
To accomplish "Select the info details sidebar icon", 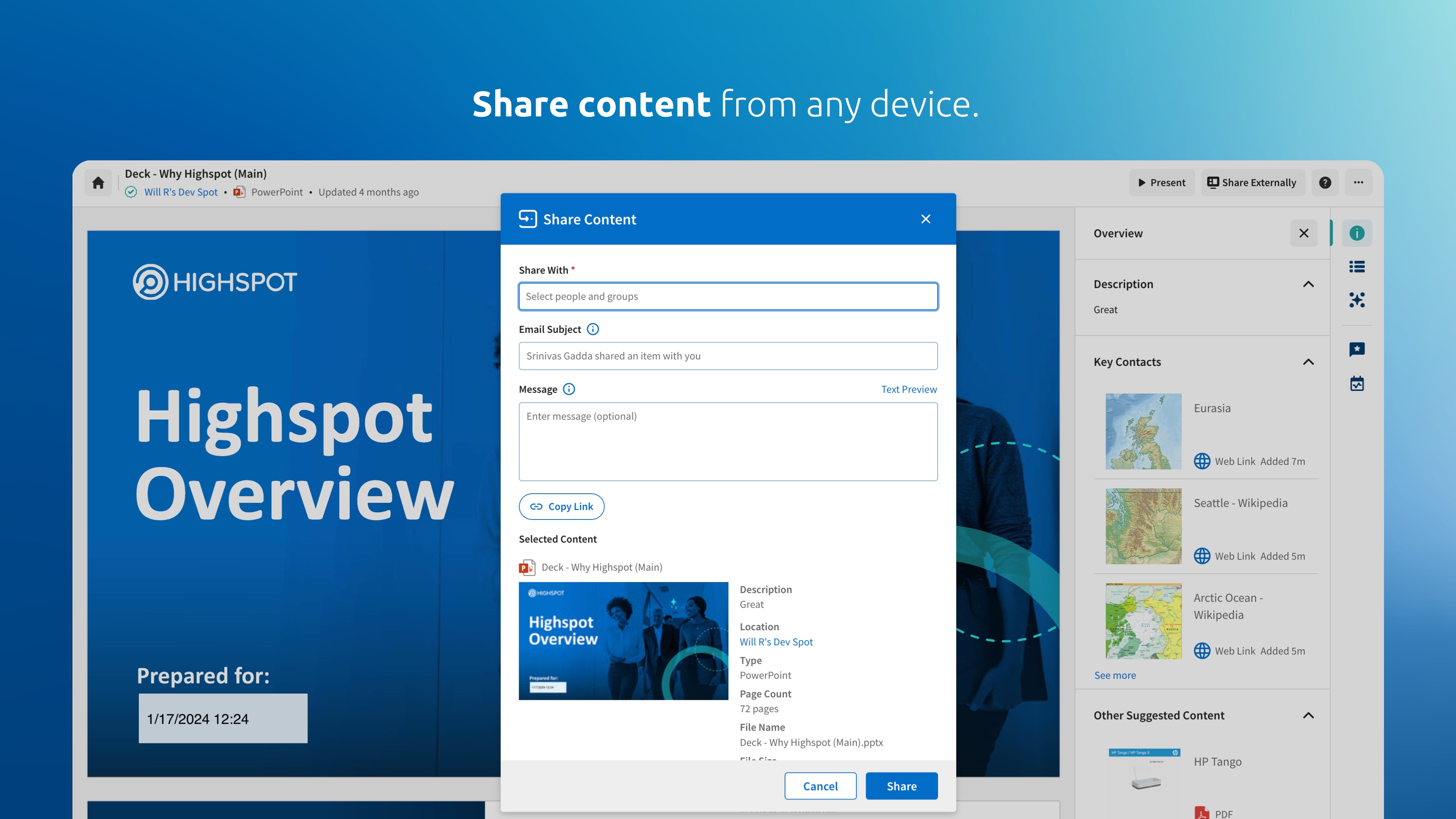I will pyautogui.click(x=1357, y=233).
